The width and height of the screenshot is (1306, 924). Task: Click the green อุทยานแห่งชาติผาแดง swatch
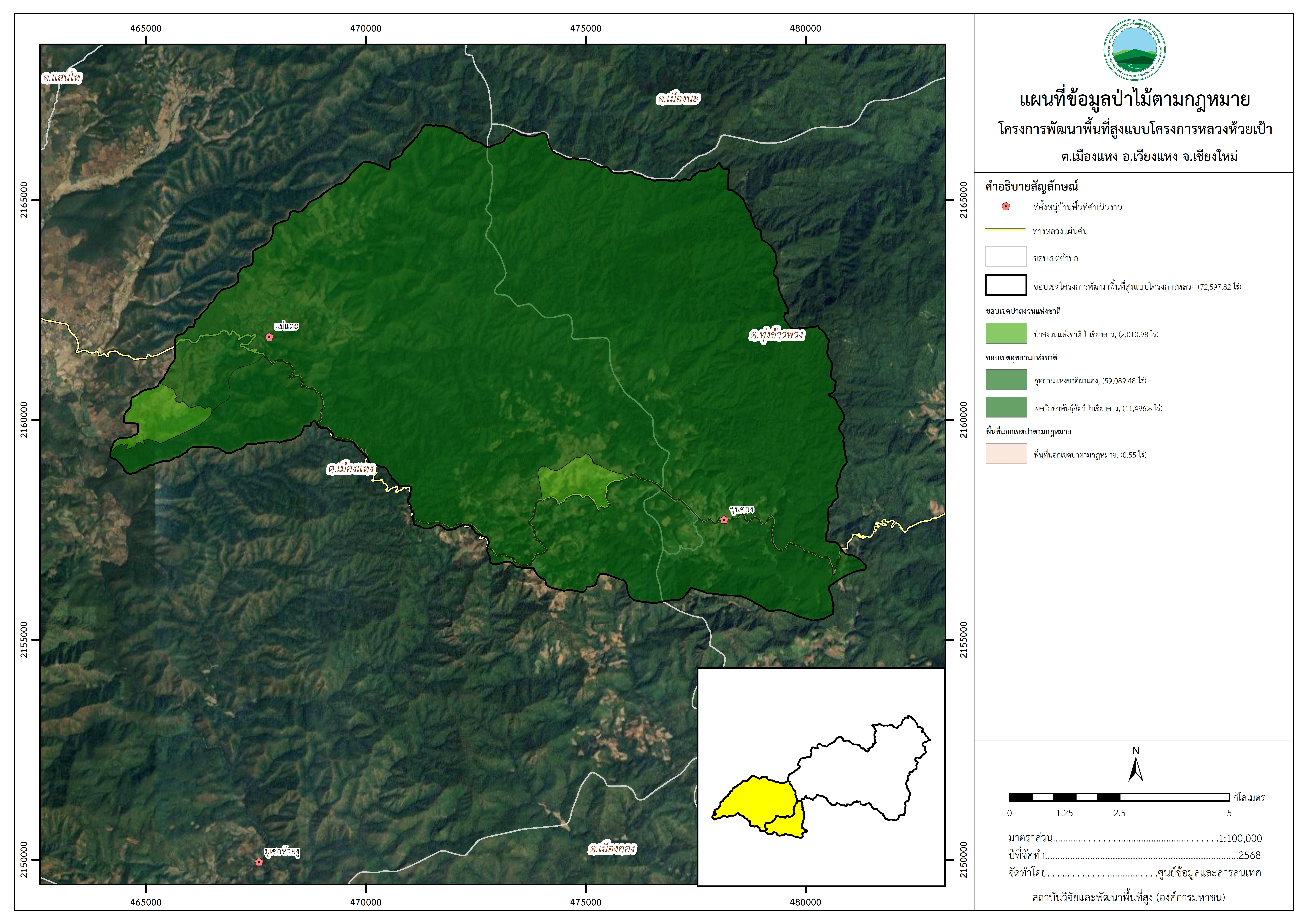(x=1006, y=380)
